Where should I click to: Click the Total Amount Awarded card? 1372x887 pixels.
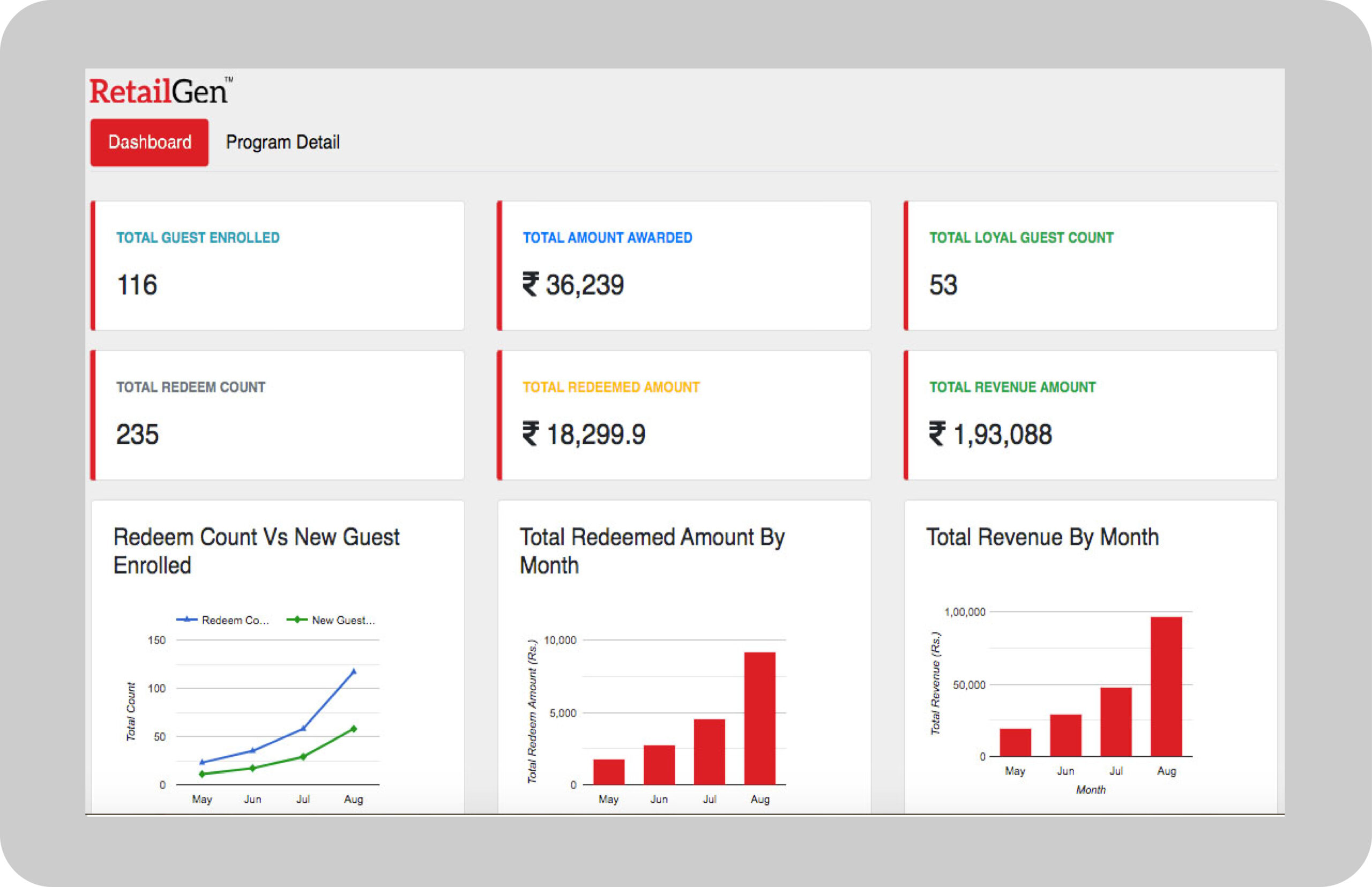(x=684, y=265)
